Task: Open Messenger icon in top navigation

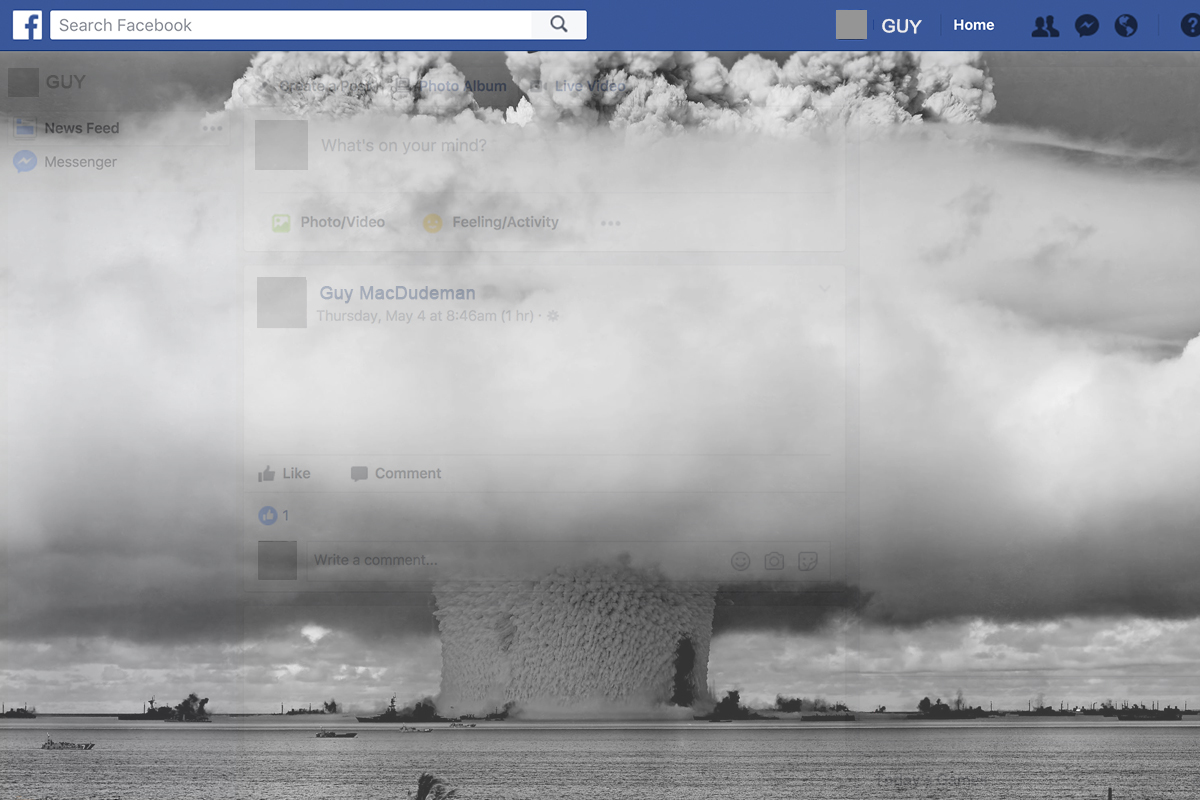Action: [1086, 26]
